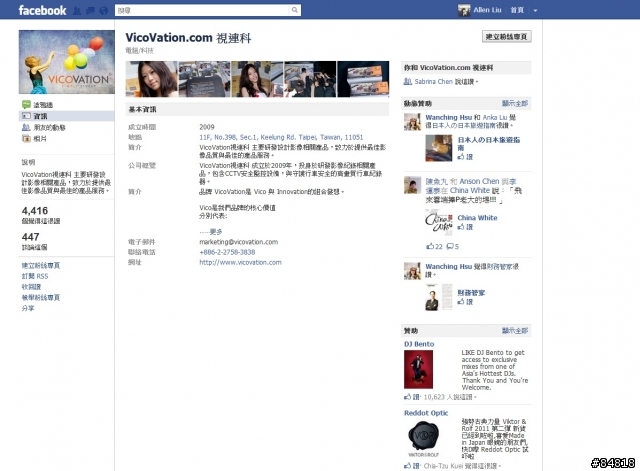The image size is (640, 471).
Task: Click China White logo thumbnail
Action: click(x=438, y=222)
